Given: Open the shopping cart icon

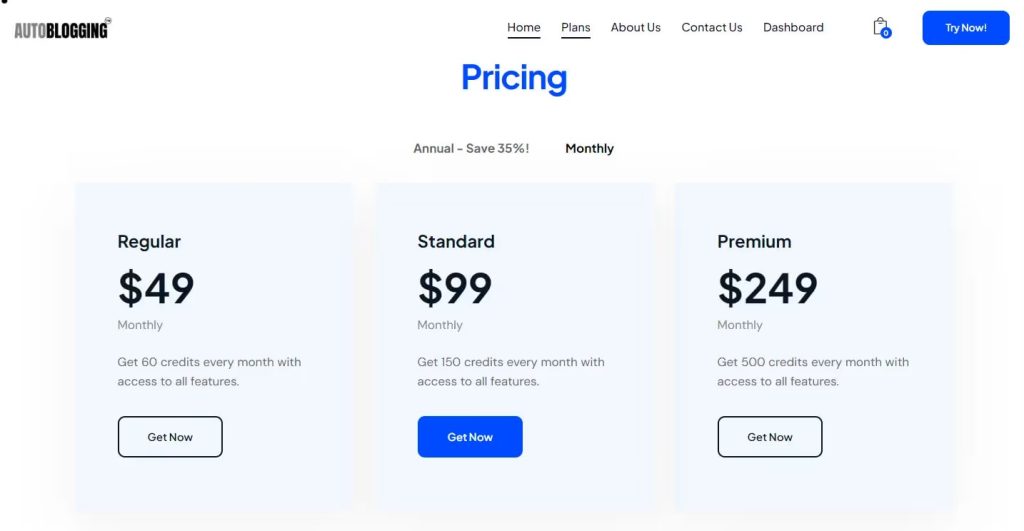Looking at the screenshot, I should click(880, 27).
